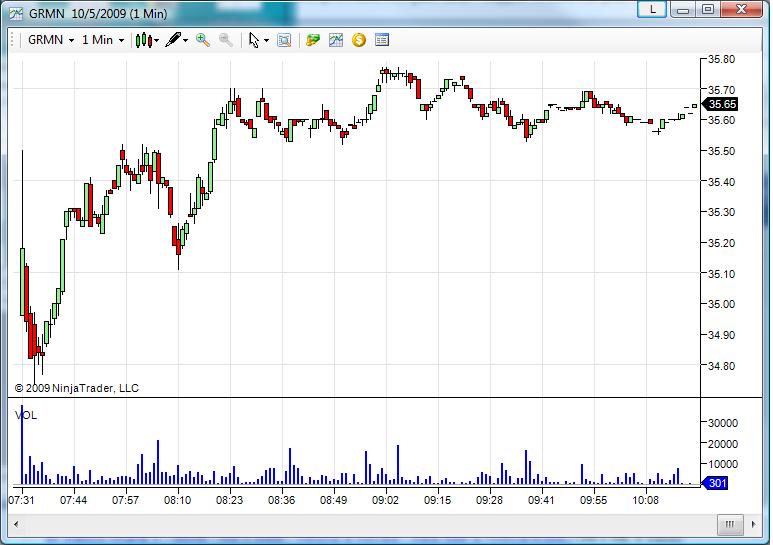Open the chart properties table icon

click(382, 40)
